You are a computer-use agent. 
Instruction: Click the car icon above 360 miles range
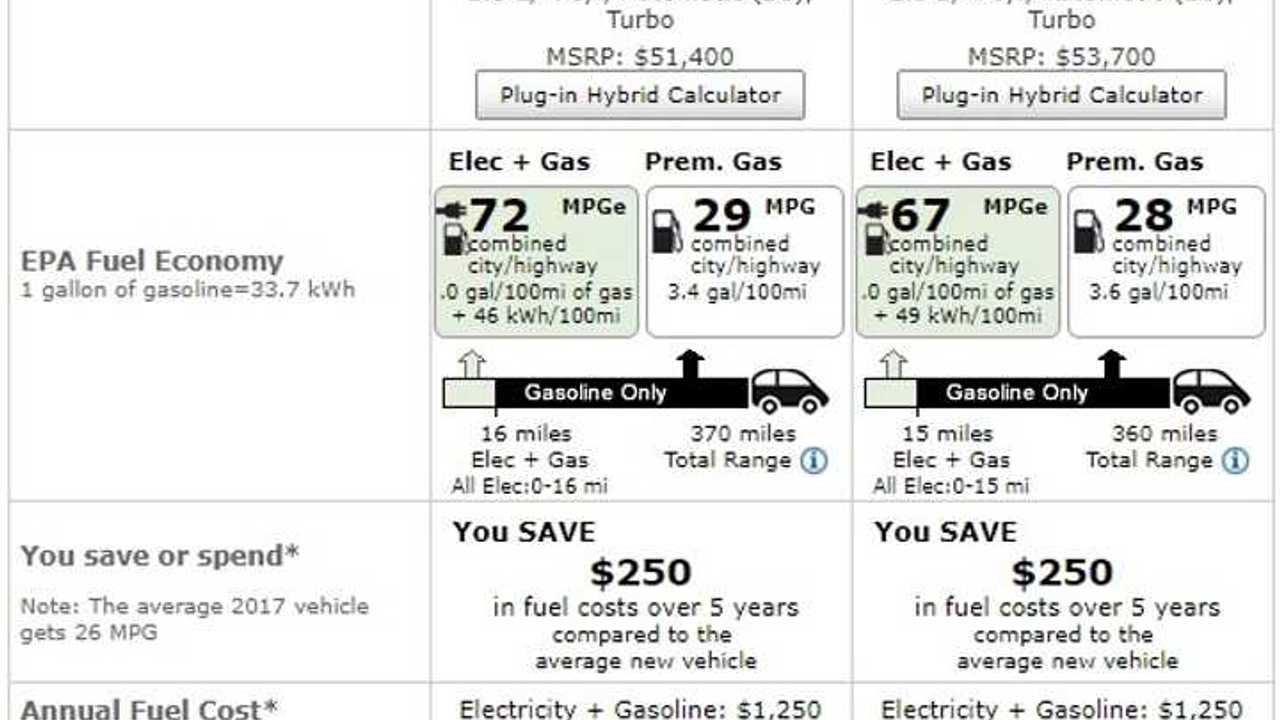1211,391
